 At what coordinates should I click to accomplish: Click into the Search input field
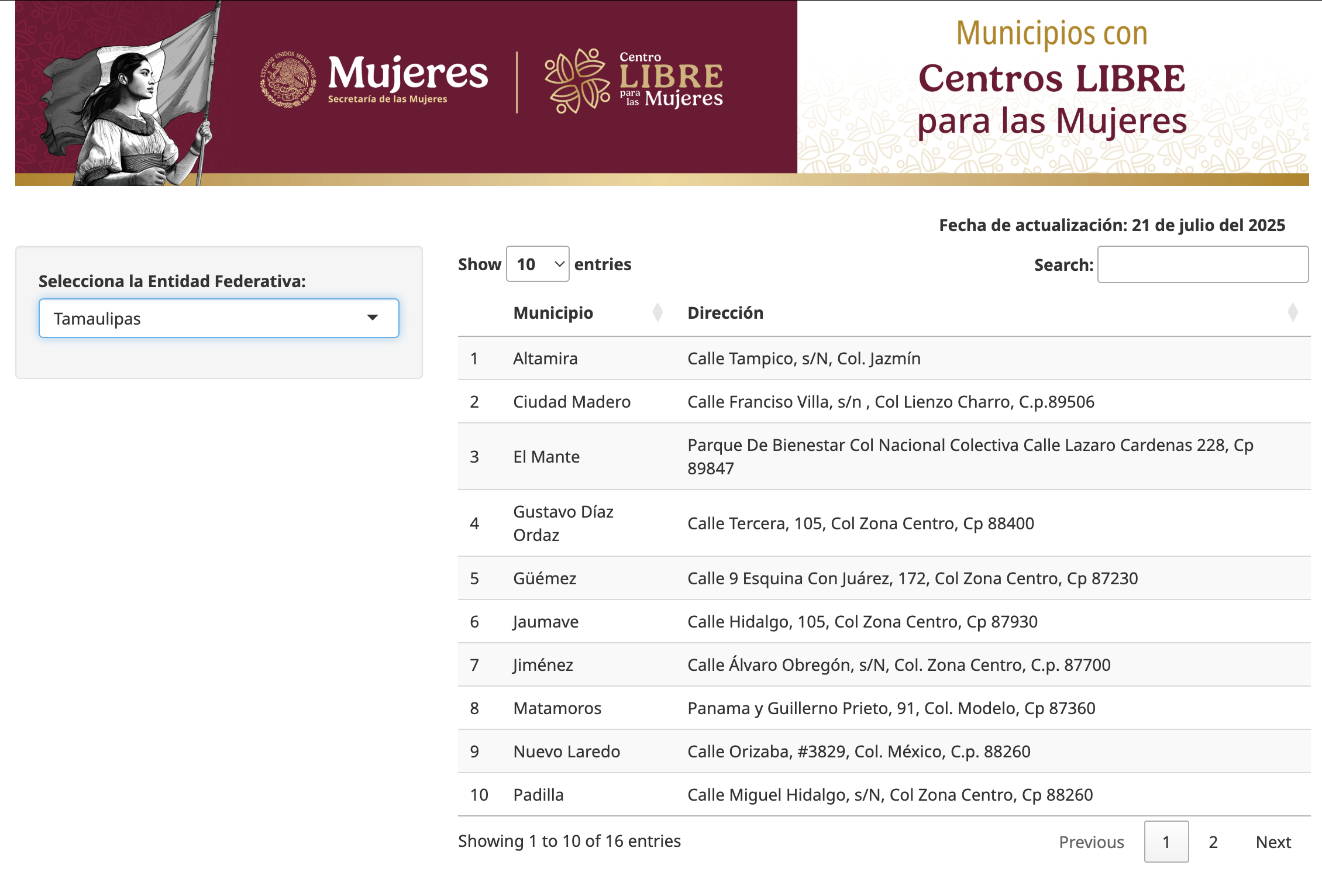[1203, 264]
